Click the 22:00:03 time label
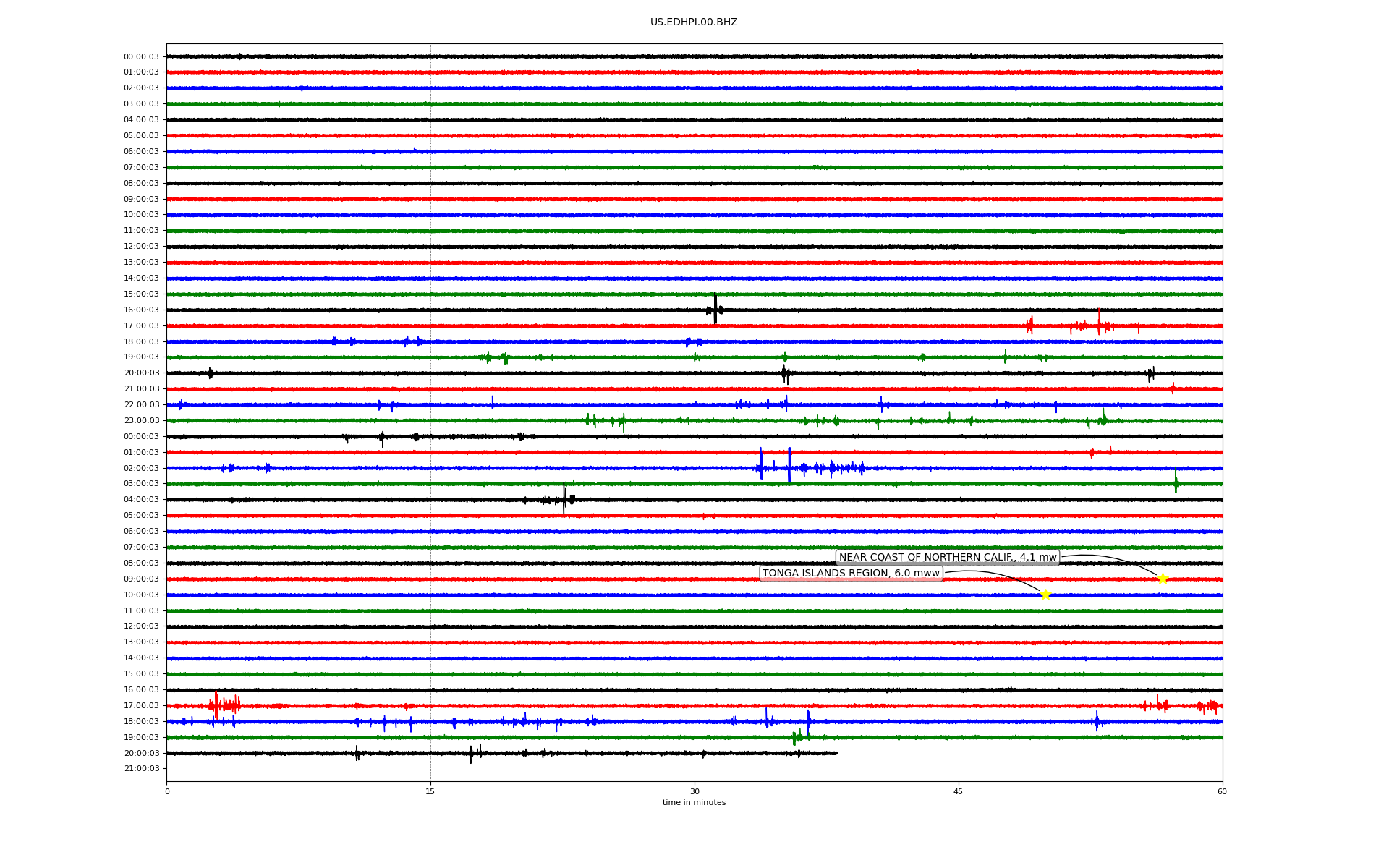Screen dimensions: 1389x868 pos(141,405)
